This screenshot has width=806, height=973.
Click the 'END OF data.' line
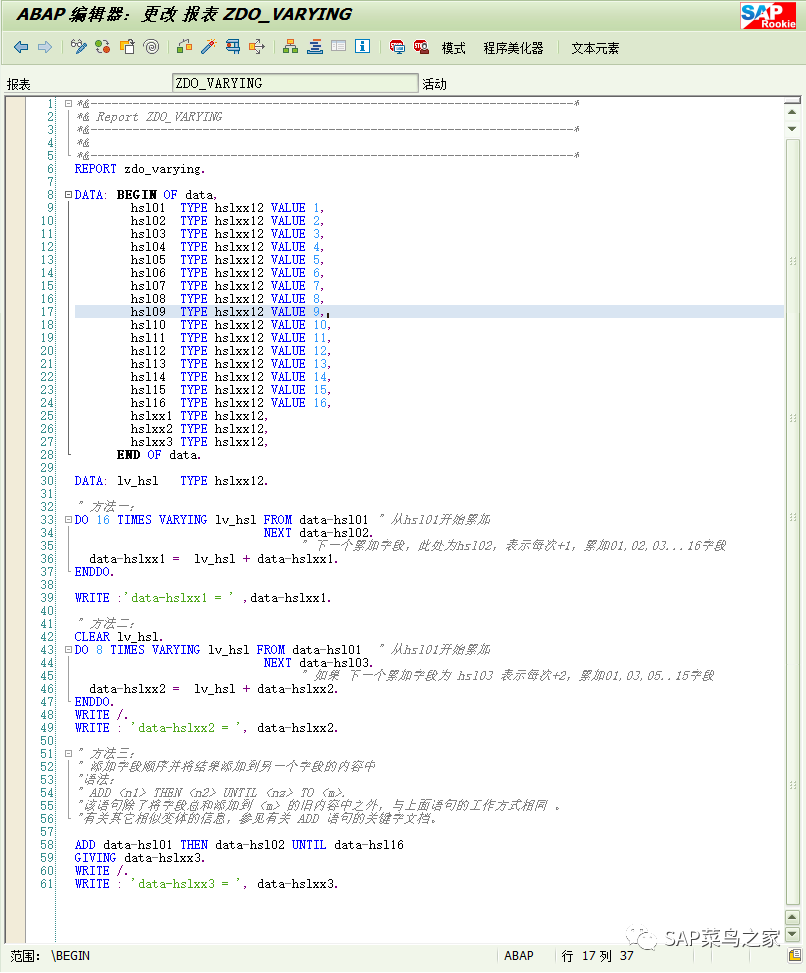[x=159, y=455]
